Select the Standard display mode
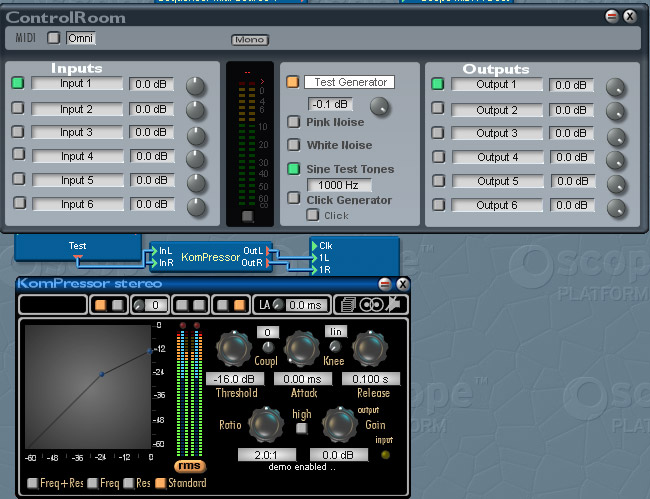Image resolution: width=650 pixels, height=499 pixels. point(160,484)
